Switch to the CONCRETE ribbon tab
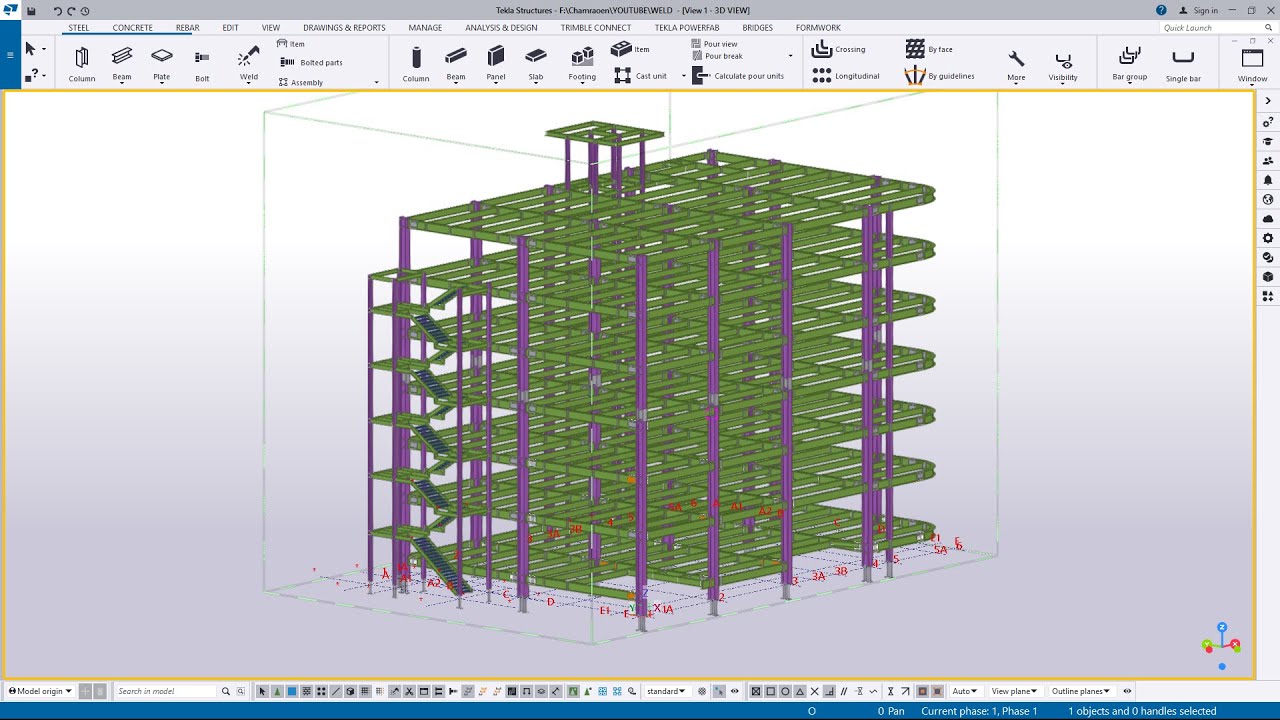The image size is (1280, 720). tap(133, 28)
